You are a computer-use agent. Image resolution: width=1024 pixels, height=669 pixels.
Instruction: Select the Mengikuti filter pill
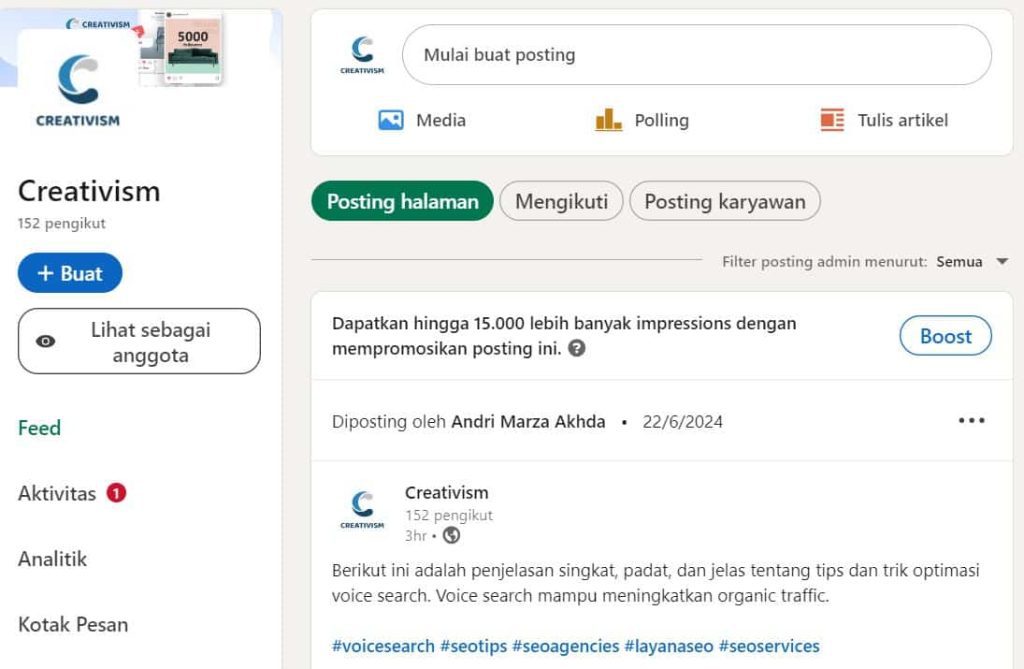click(561, 201)
